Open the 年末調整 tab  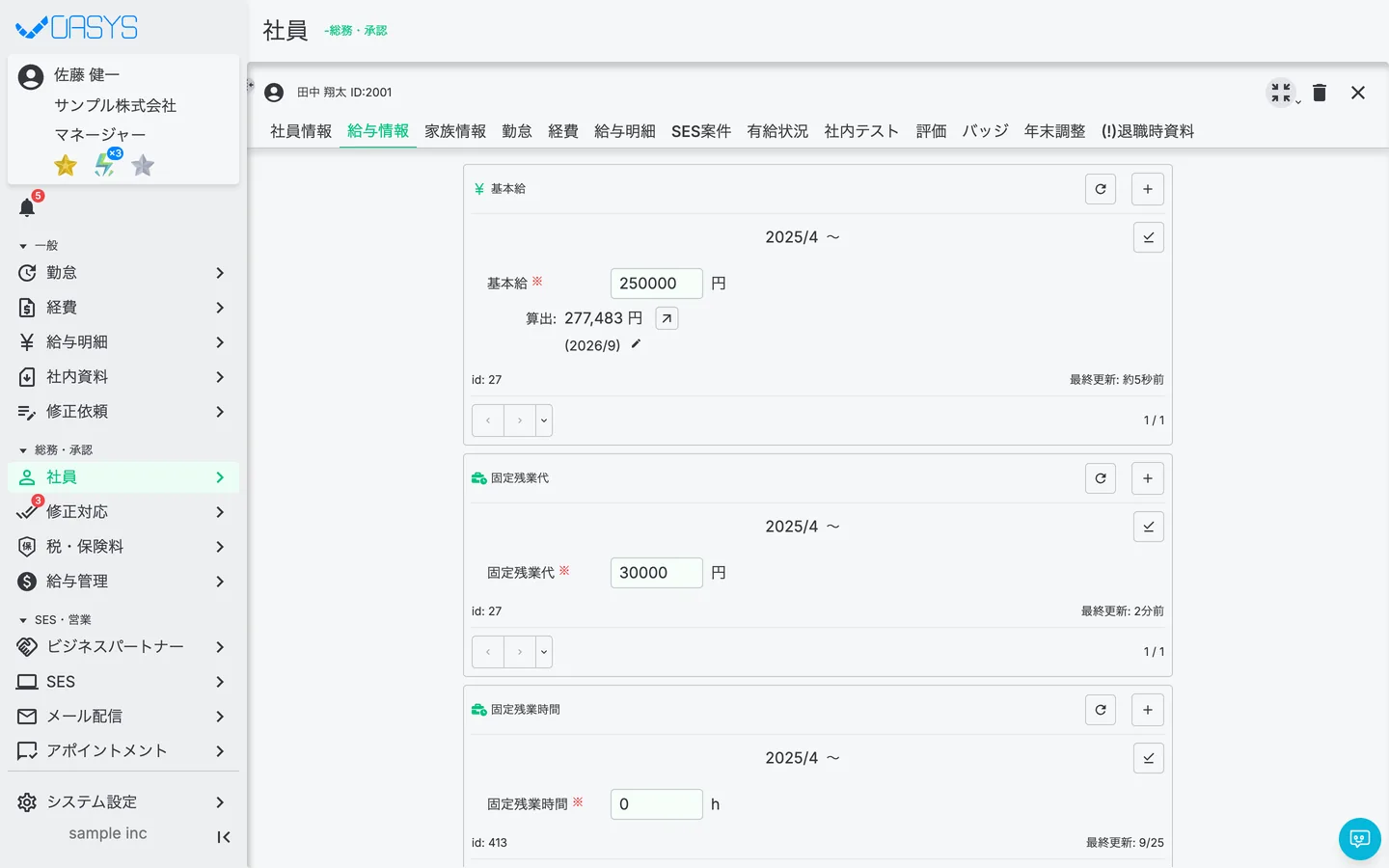[x=1054, y=131]
